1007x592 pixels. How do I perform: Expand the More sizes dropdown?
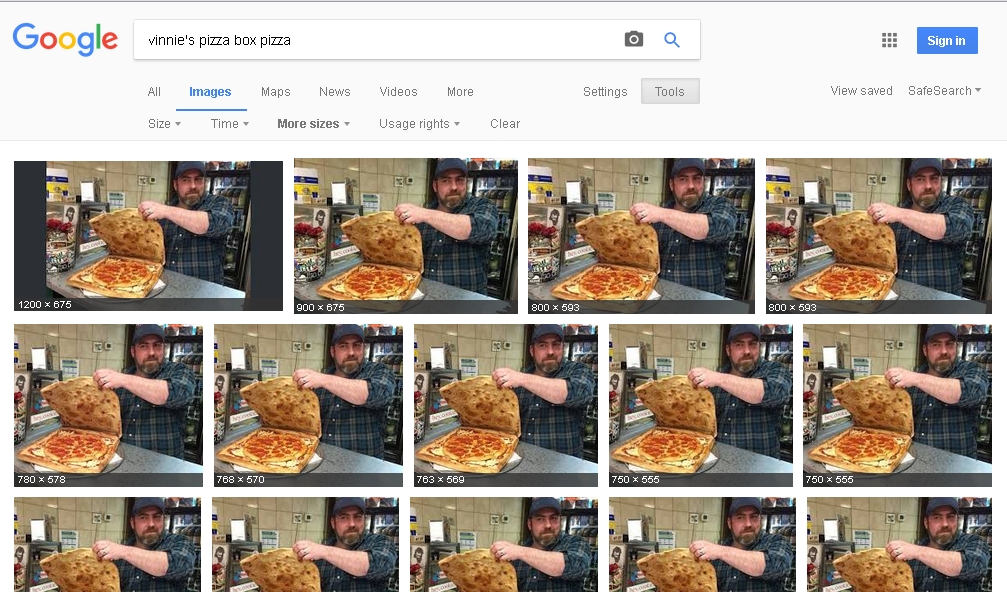pos(313,123)
